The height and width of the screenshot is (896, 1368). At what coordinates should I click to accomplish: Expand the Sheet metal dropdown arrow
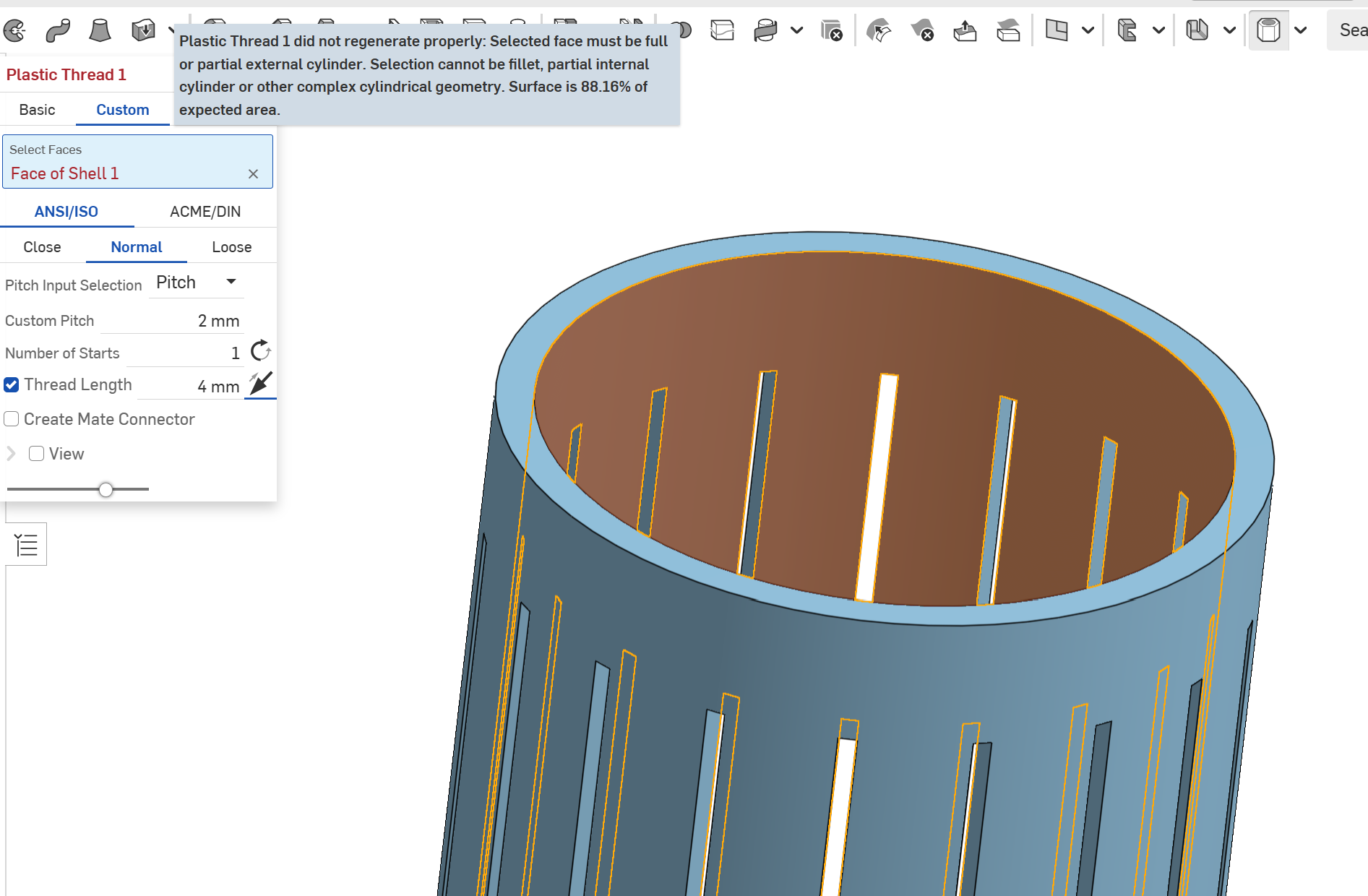coord(1229,30)
